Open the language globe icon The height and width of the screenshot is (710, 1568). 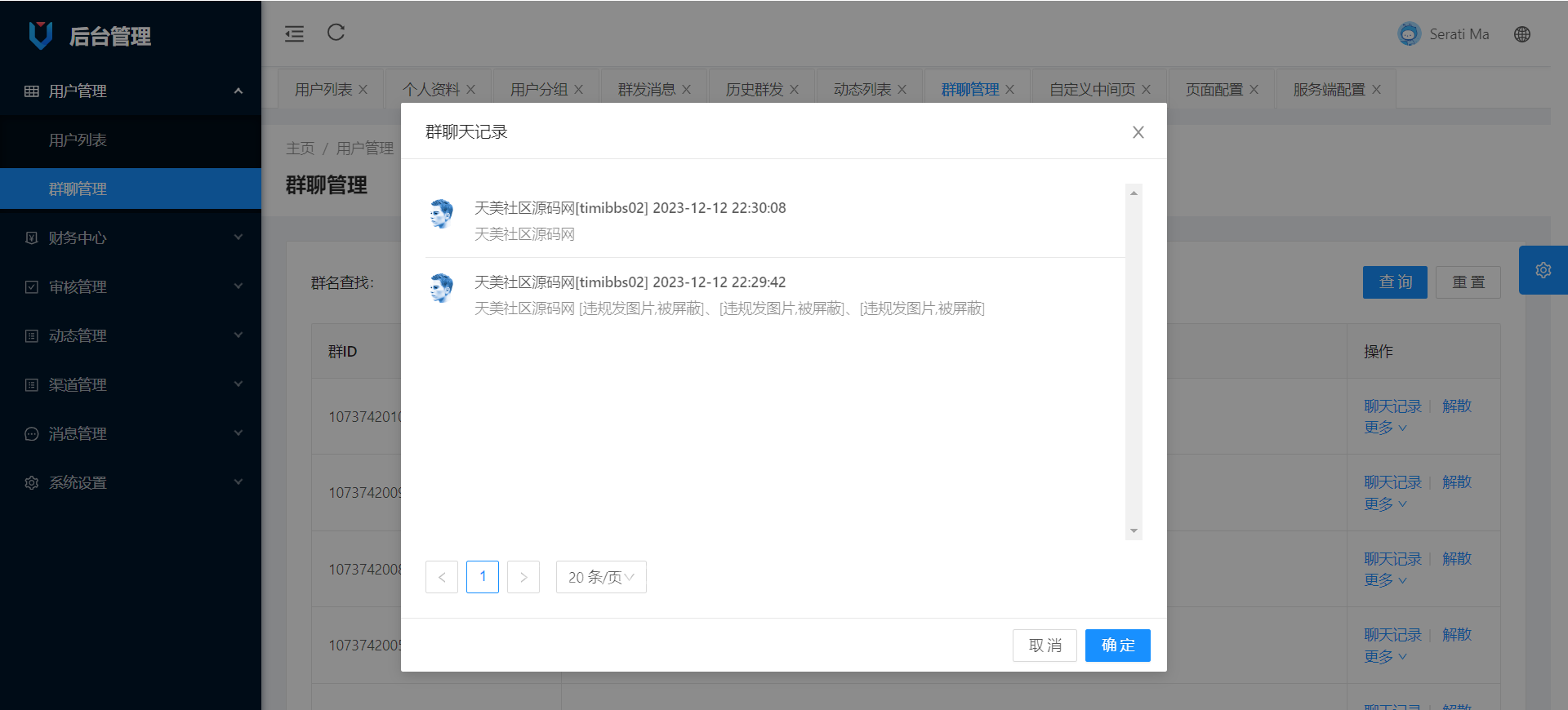coord(1521,34)
